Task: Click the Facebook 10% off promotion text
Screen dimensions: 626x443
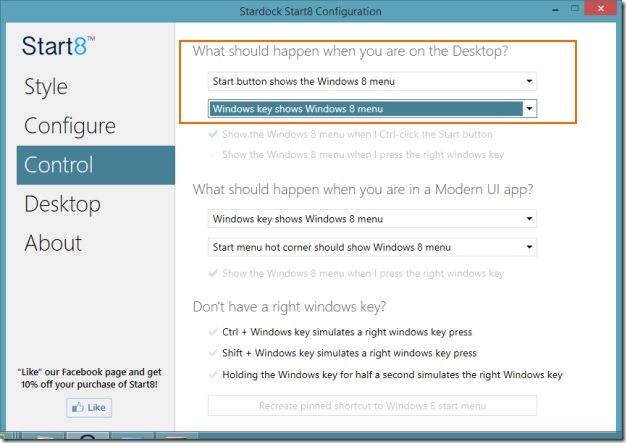Action: 89,378
